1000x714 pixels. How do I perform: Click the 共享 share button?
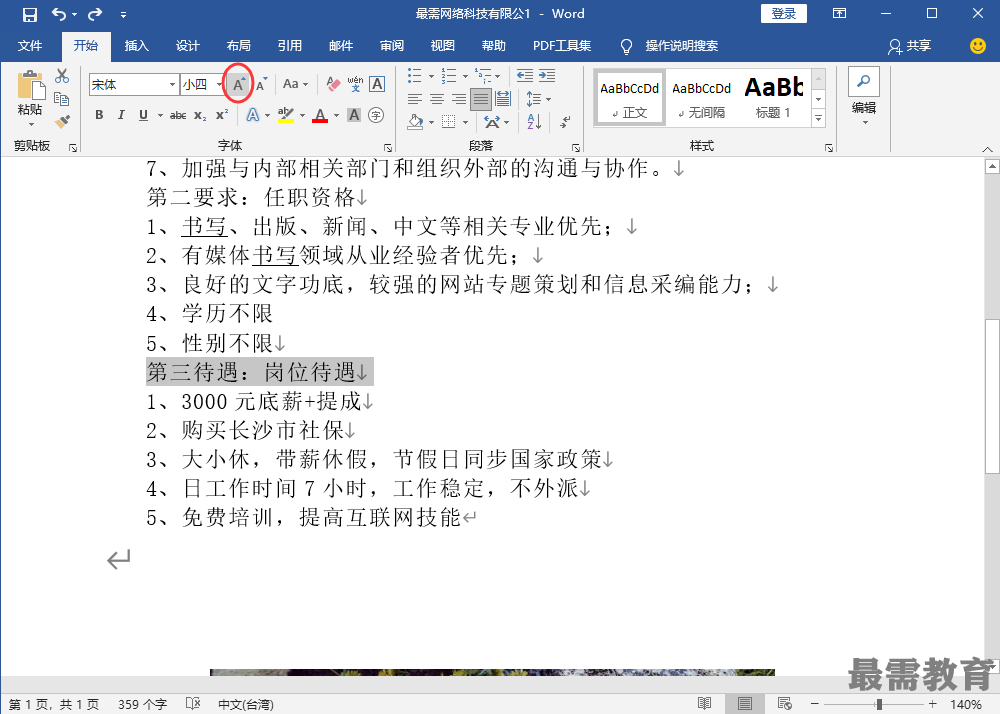[x=909, y=46]
